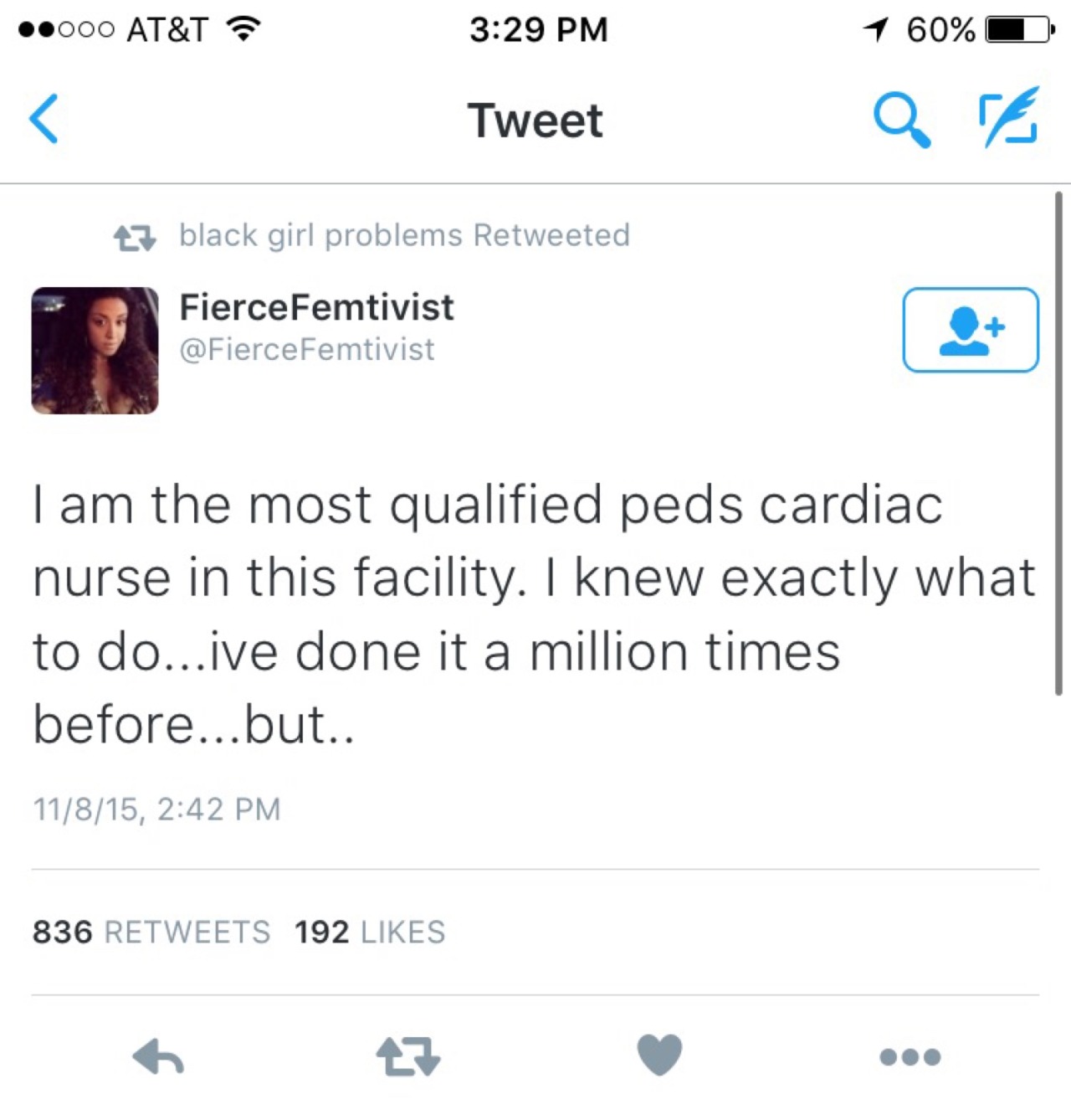
Task: Tap the back arrow icon
Action: [44, 120]
